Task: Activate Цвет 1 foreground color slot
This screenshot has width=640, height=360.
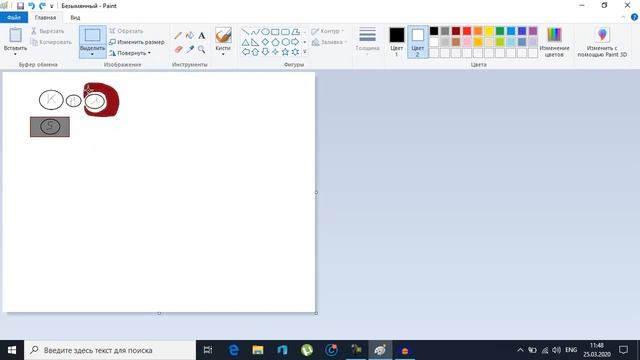Action: coord(397,41)
